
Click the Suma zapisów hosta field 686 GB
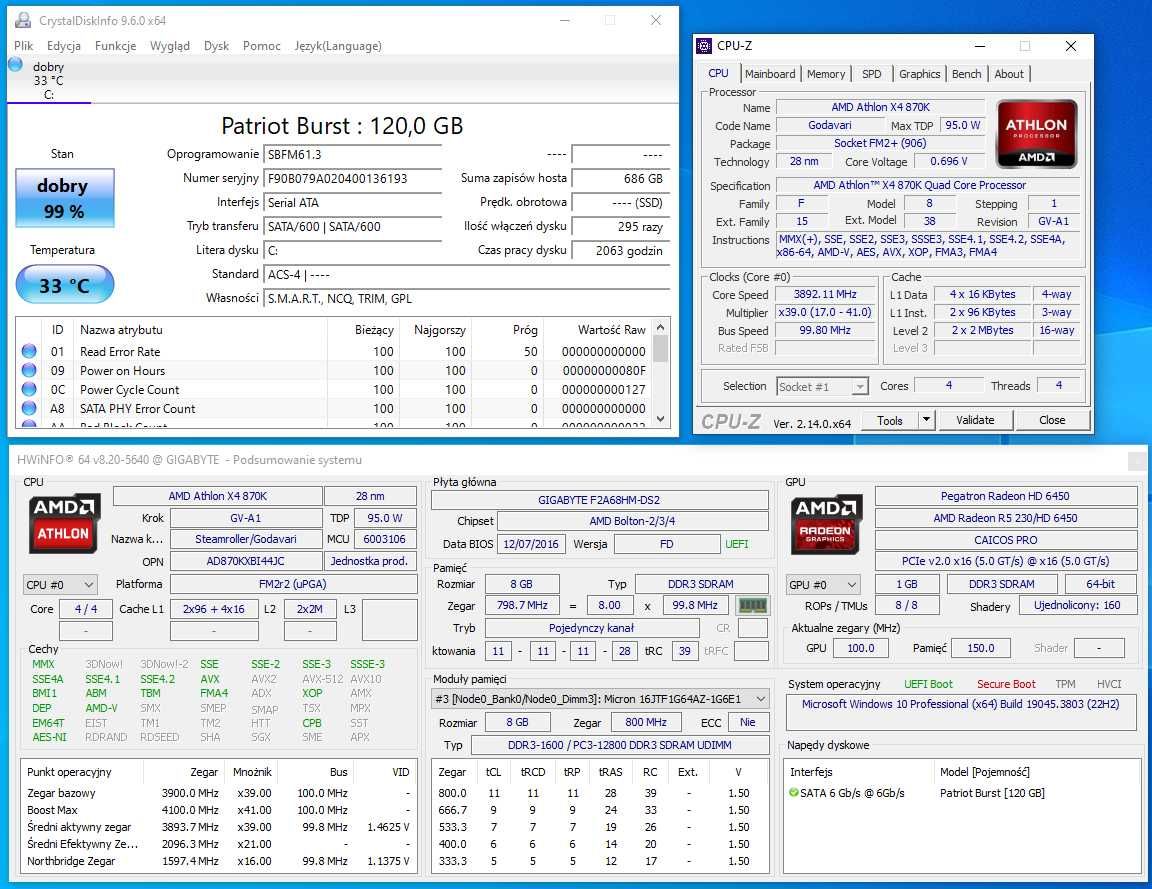(621, 179)
